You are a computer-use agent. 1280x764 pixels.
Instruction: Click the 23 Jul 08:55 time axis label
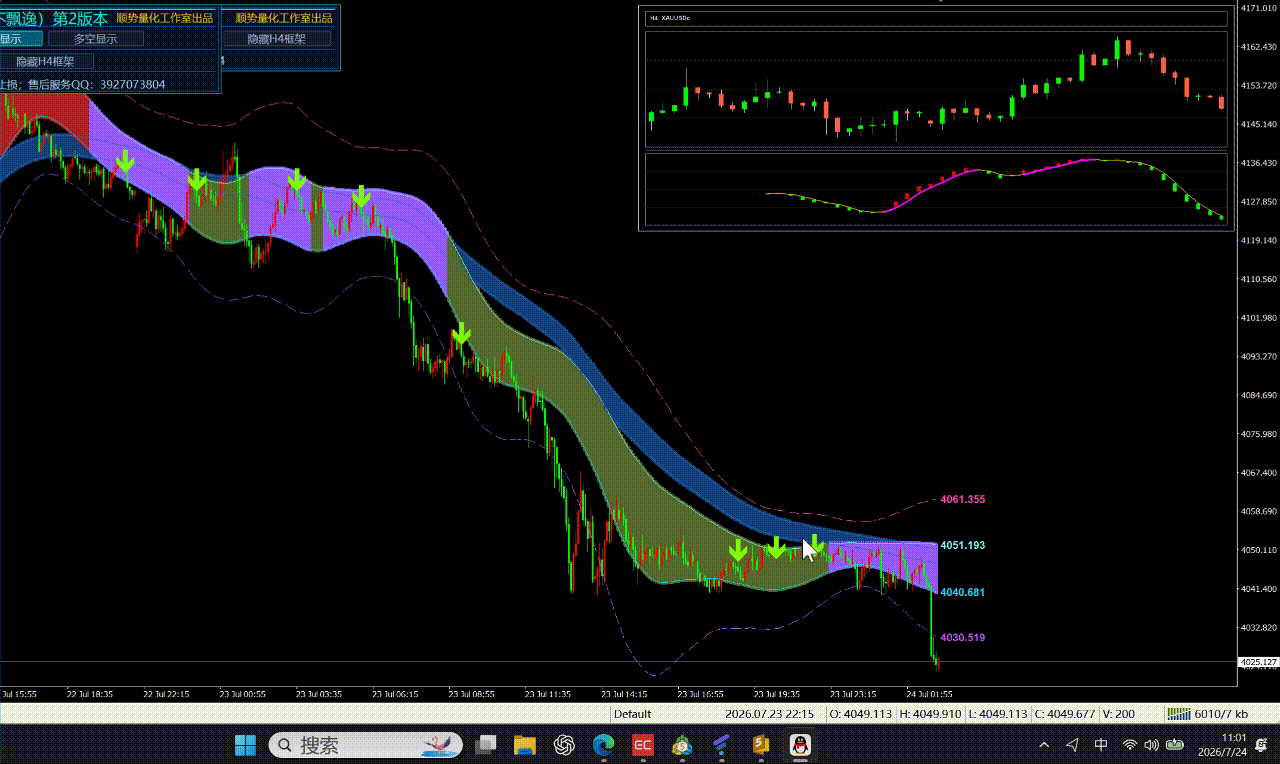coord(471,693)
